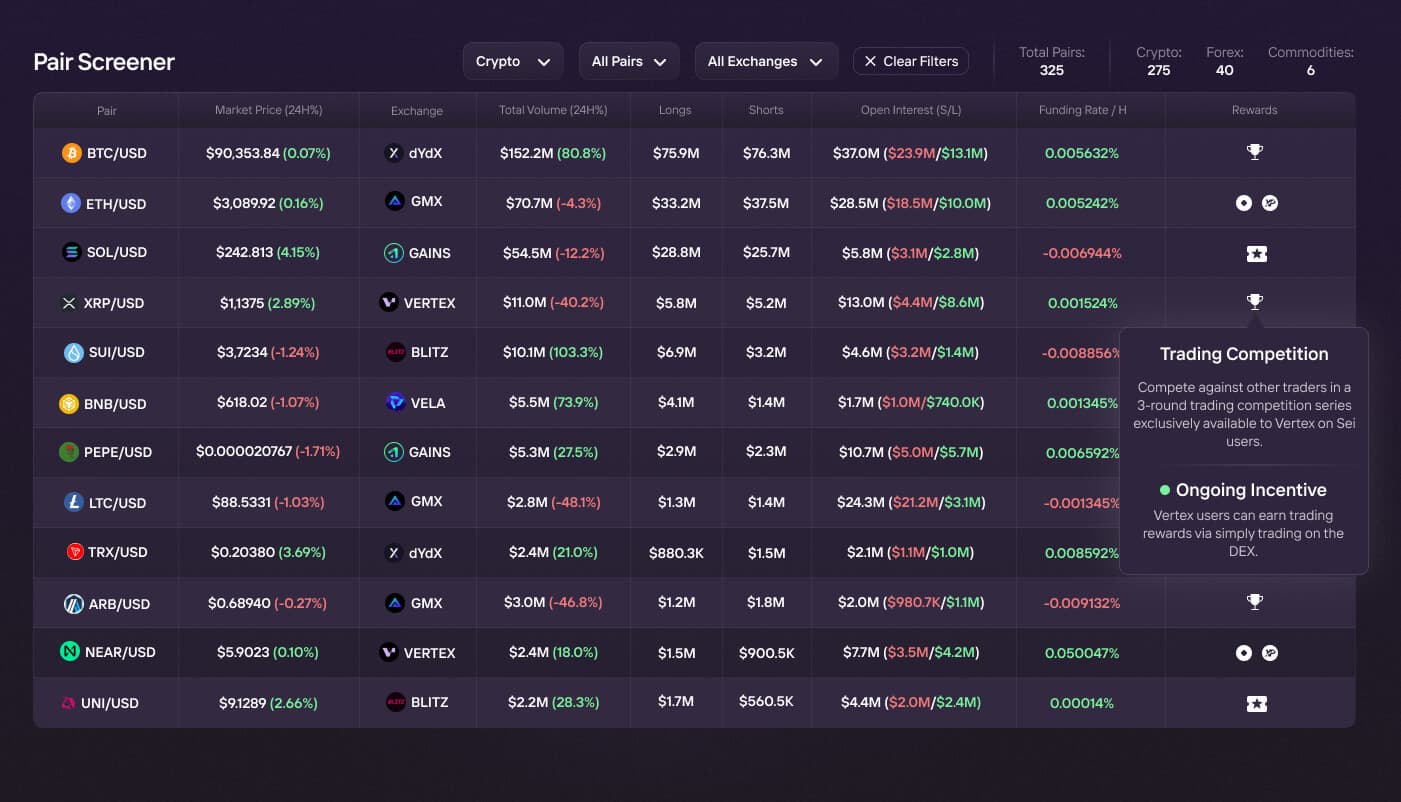Sort by the Rewards column header

coord(1254,110)
